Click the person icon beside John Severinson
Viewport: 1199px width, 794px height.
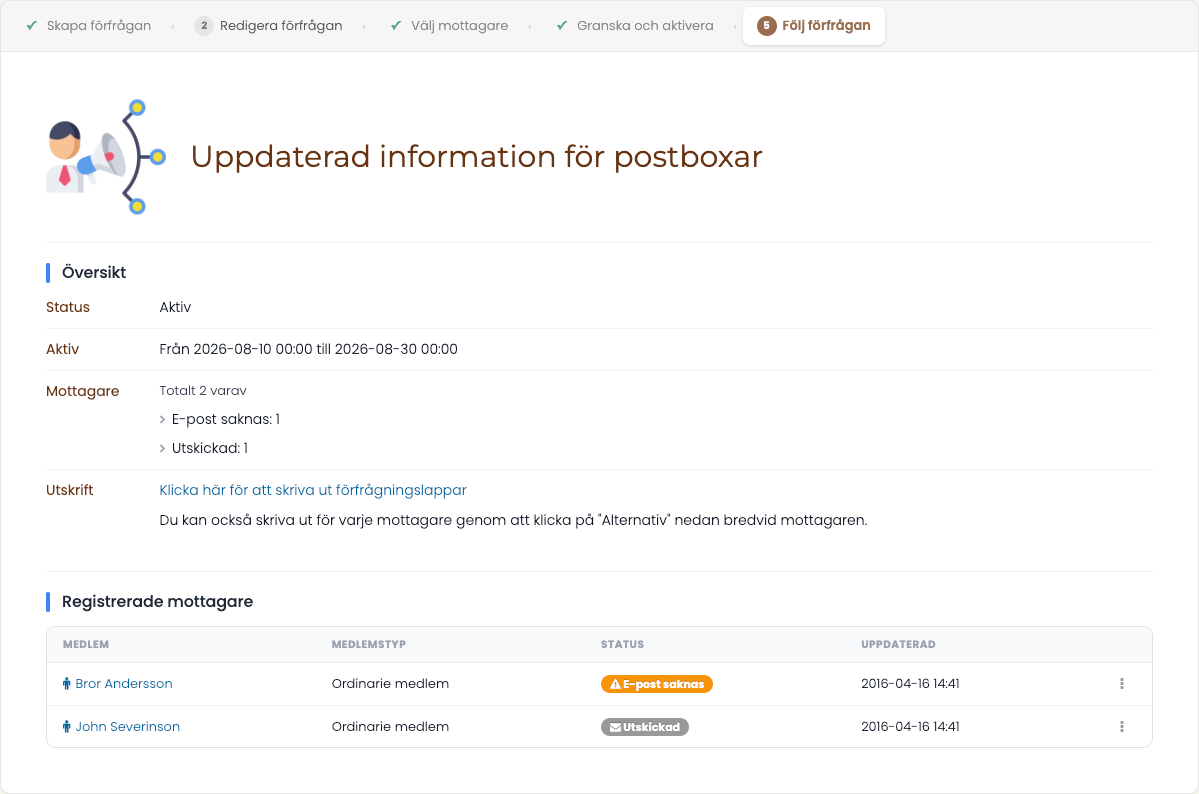coord(67,727)
